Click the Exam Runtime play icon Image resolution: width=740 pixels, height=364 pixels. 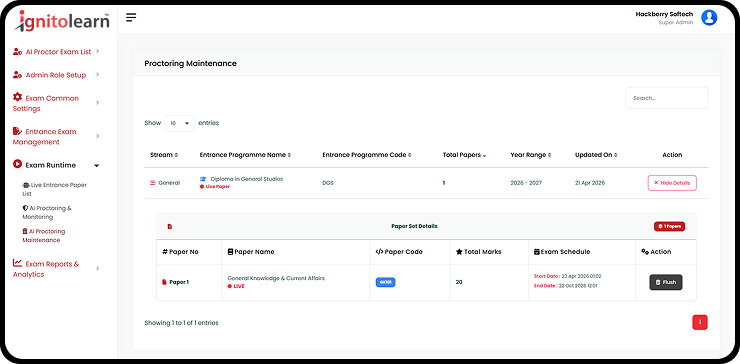pos(17,164)
